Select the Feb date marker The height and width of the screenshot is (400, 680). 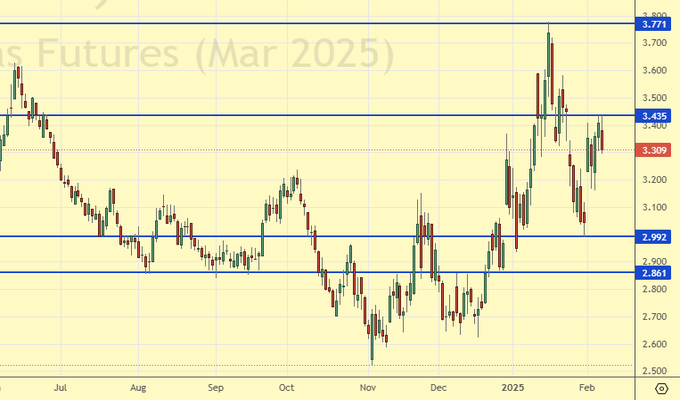click(588, 386)
